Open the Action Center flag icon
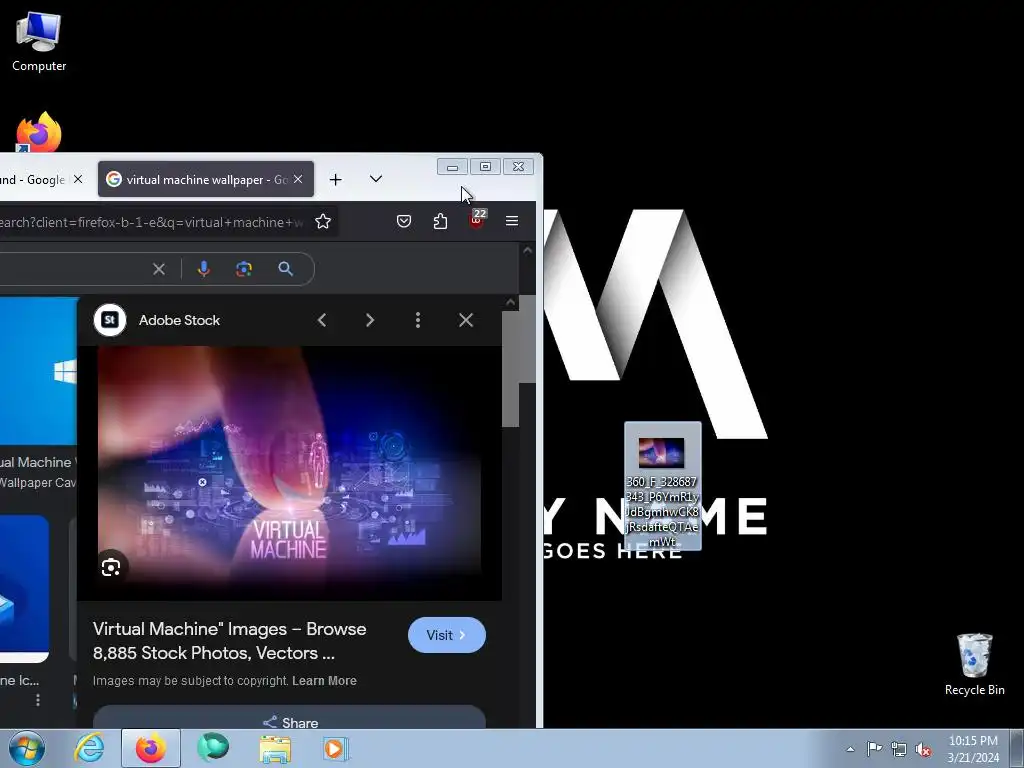The image size is (1024, 768). [x=874, y=749]
